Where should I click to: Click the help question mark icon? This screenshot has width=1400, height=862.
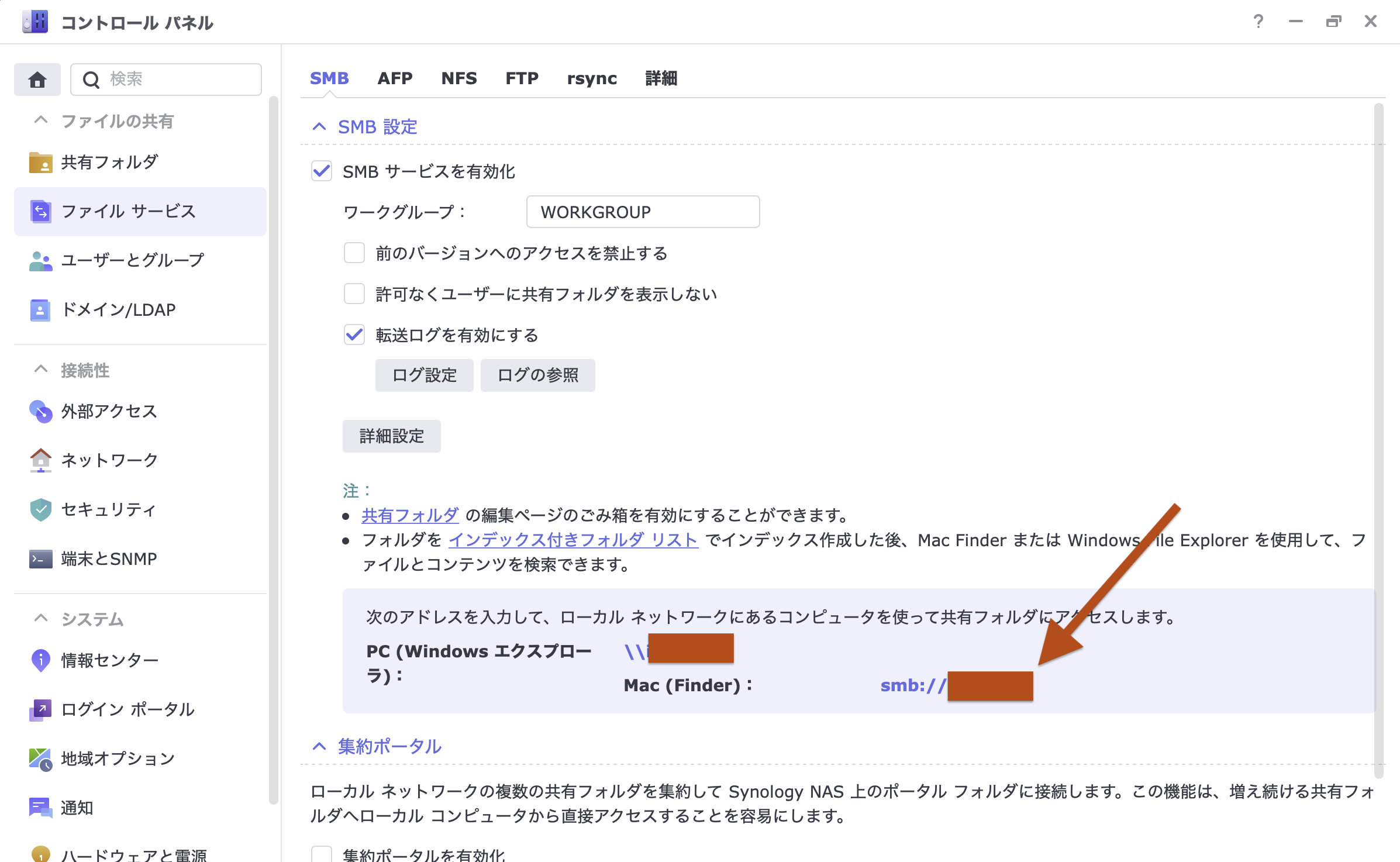coord(1258,22)
